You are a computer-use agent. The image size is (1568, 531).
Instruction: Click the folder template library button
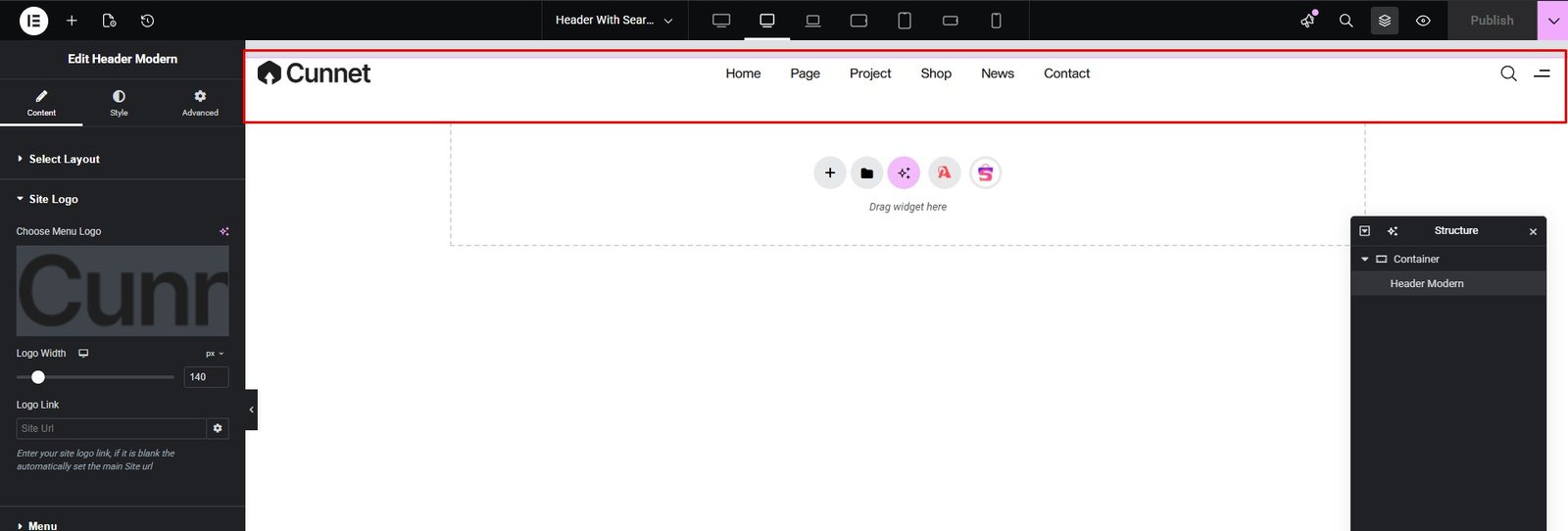[866, 173]
